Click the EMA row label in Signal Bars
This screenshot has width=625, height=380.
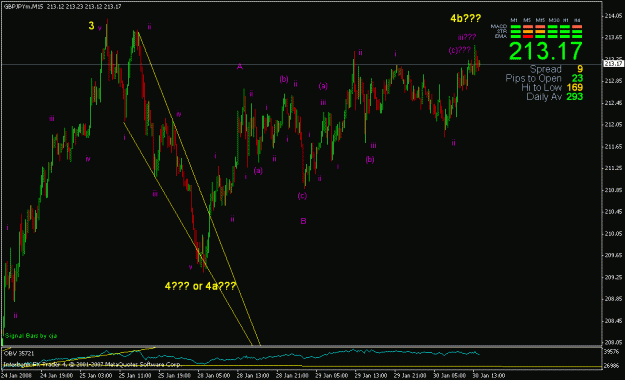[501, 36]
